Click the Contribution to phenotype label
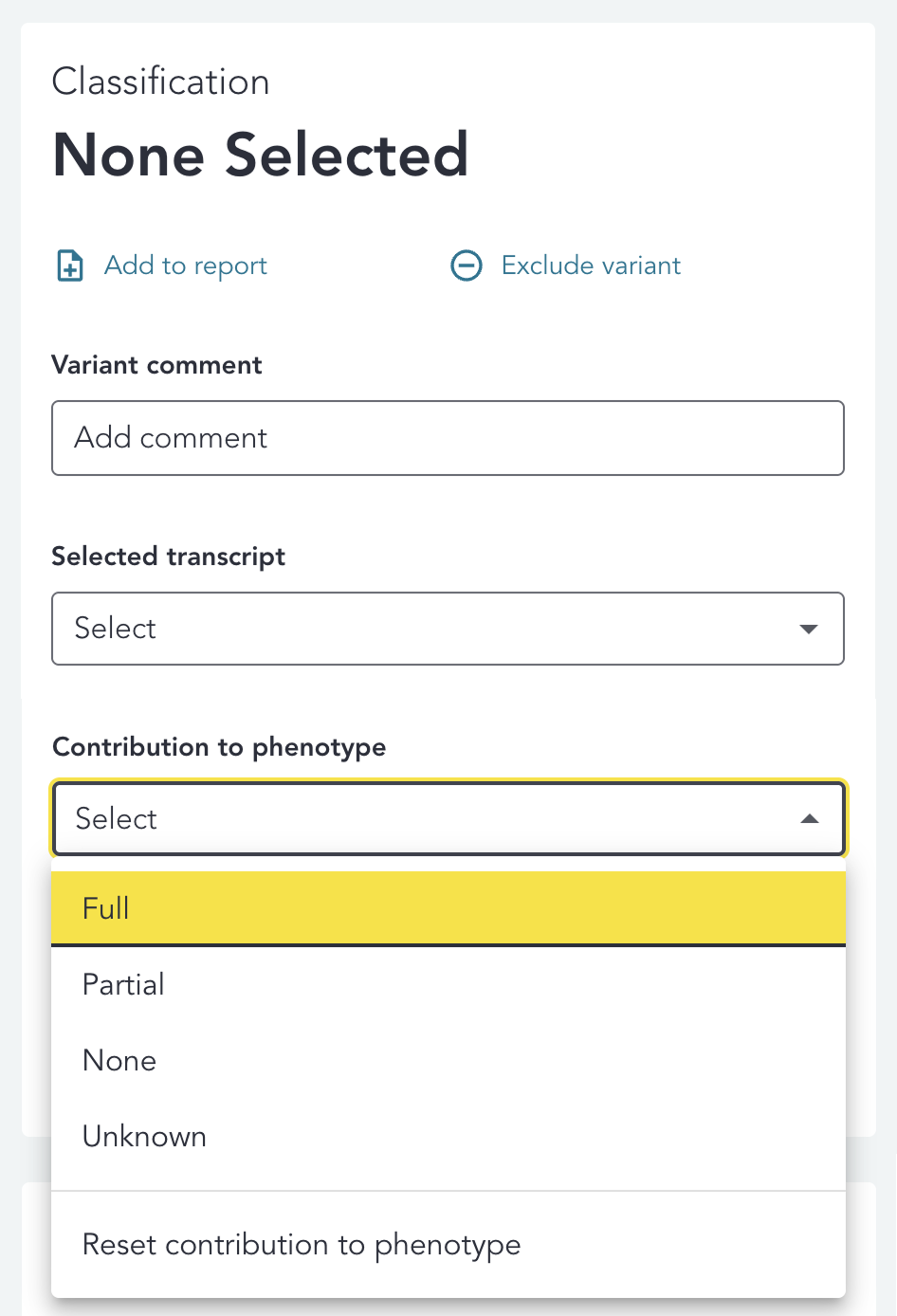The image size is (897, 1316). [219, 747]
